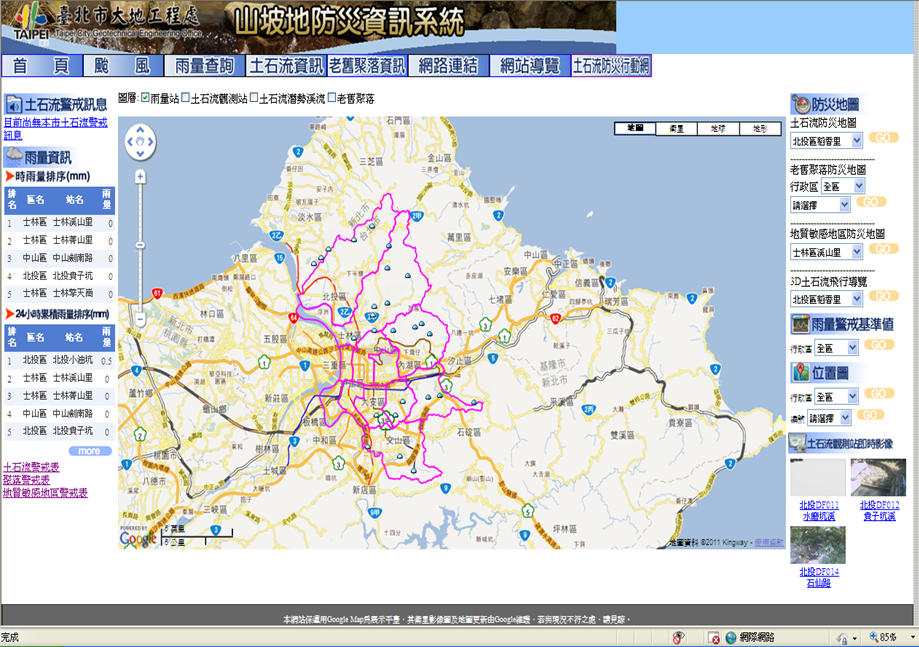
Task: Open the 土石流防災地圖 北投區稻香里 dropdown
Action: [826, 141]
